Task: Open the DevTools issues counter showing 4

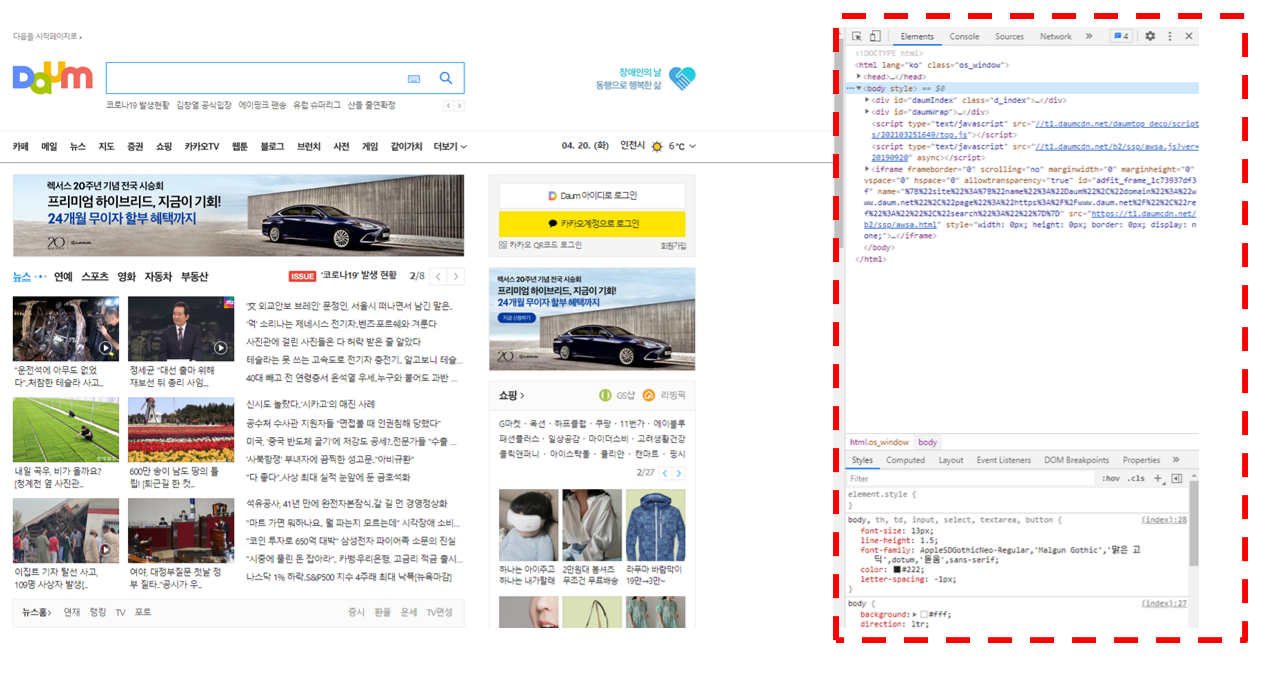Action: point(1121,36)
